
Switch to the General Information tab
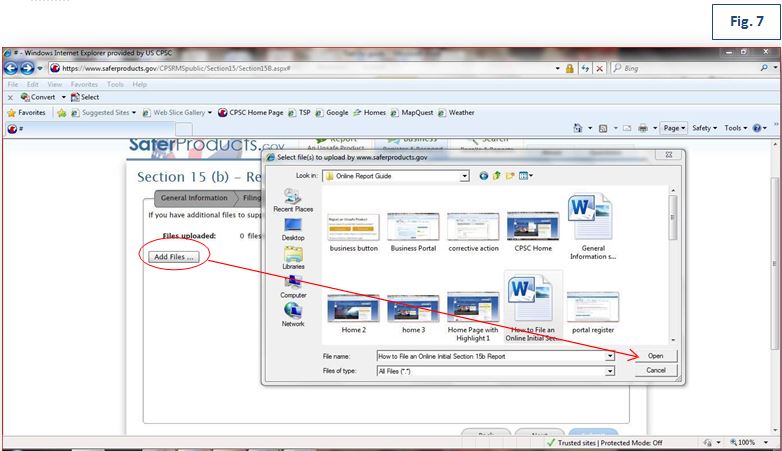(x=194, y=198)
